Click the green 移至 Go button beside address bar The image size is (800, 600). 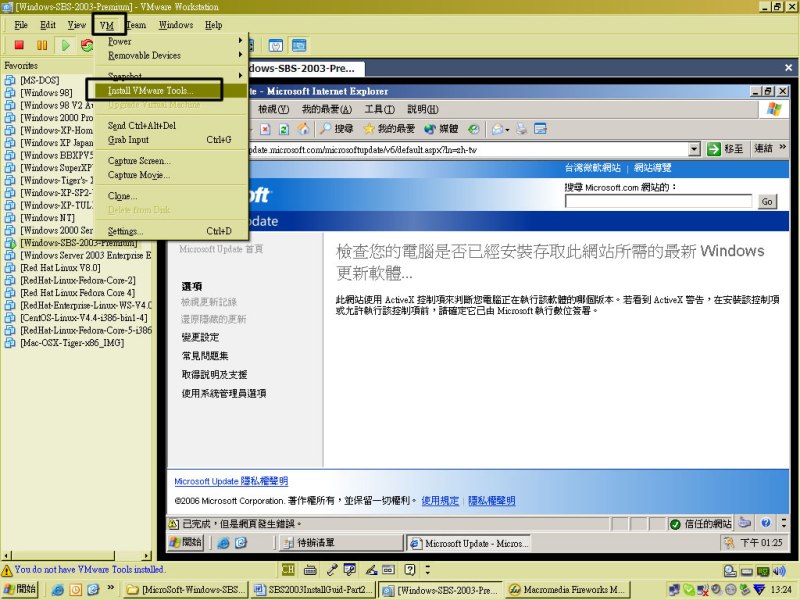pyautogui.click(x=725, y=149)
